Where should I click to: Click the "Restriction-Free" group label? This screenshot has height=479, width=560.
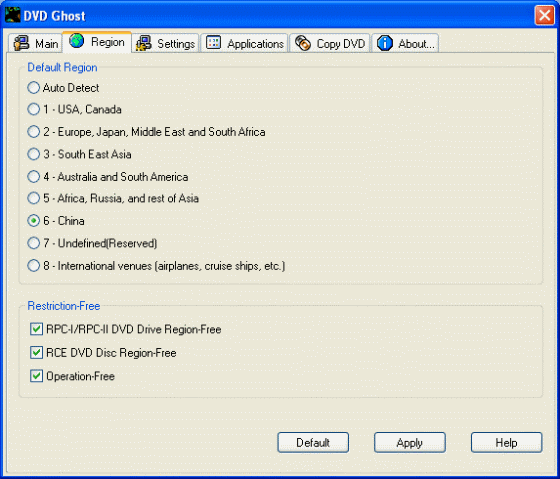pyautogui.click(x=64, y=306)
